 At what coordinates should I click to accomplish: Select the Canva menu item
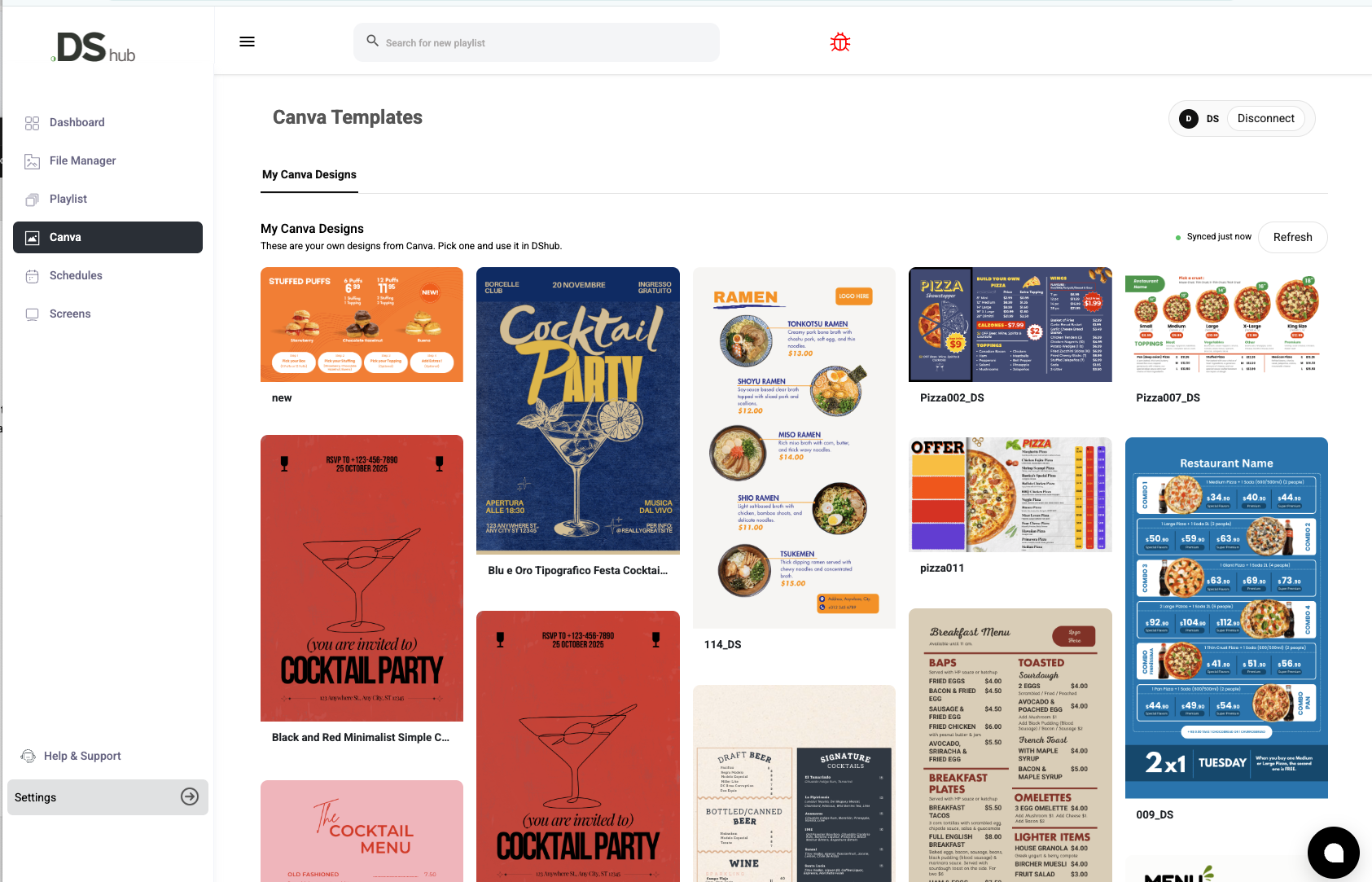107,237
